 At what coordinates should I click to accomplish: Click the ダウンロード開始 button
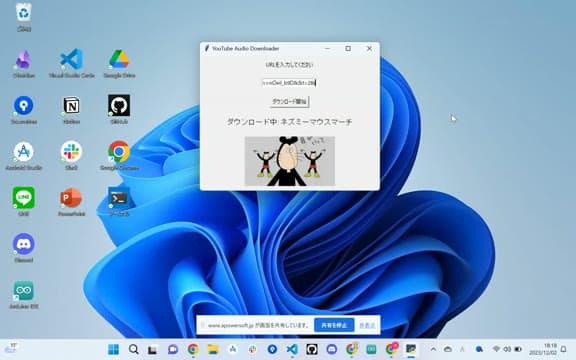pos(289,102)
